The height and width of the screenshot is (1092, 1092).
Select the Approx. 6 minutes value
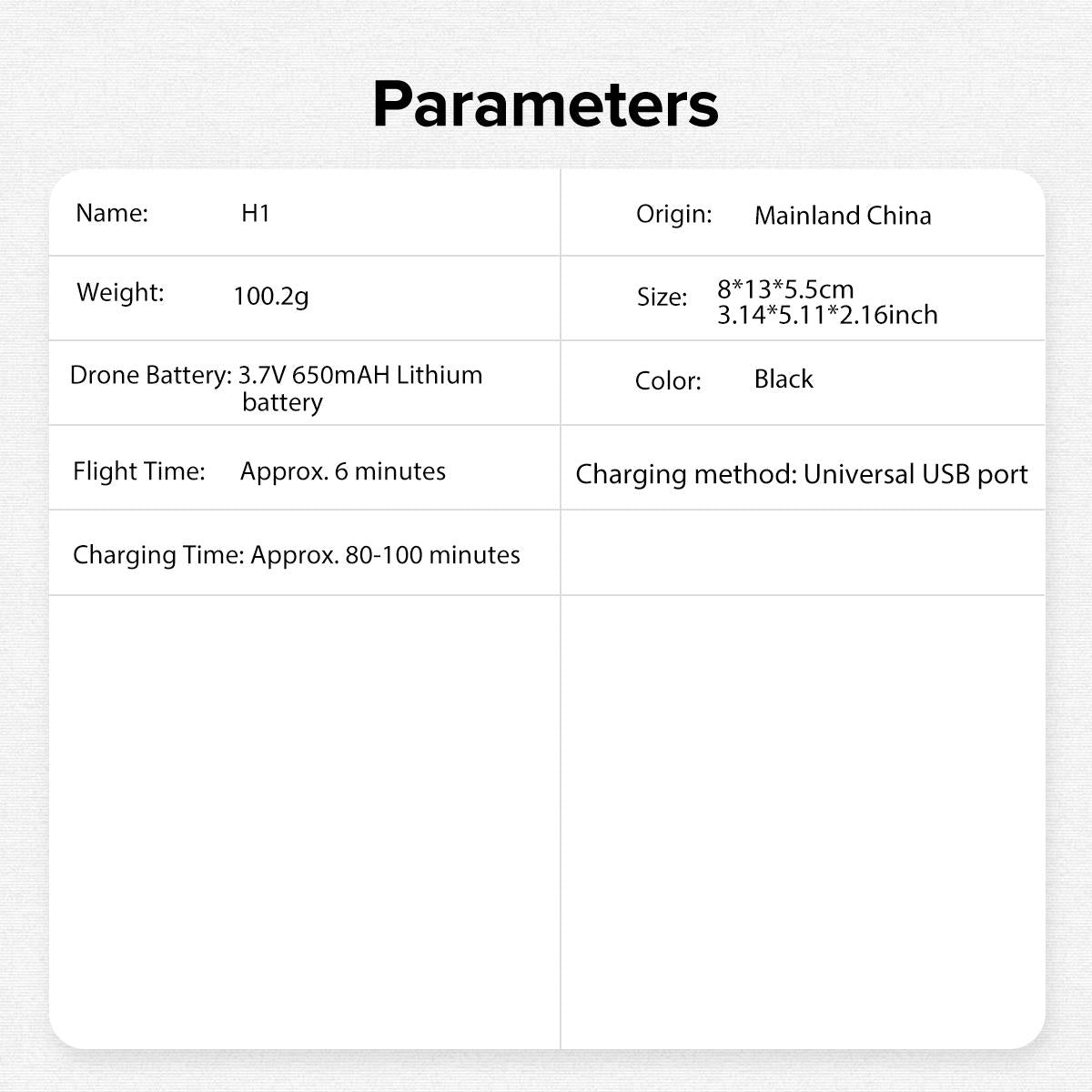click(343, 471)
